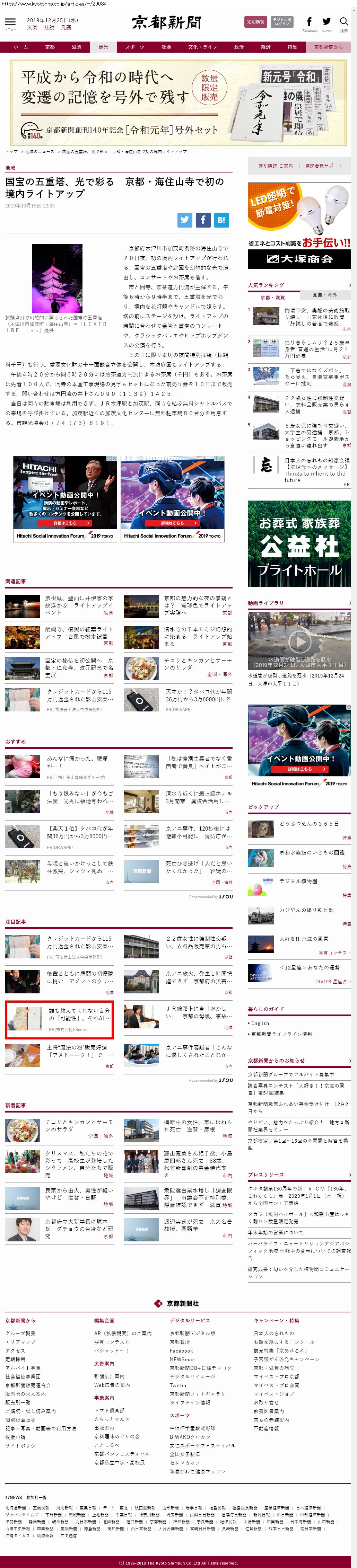Click the 天気 link below the date
Screen dimensions: 357x1568
32,28
